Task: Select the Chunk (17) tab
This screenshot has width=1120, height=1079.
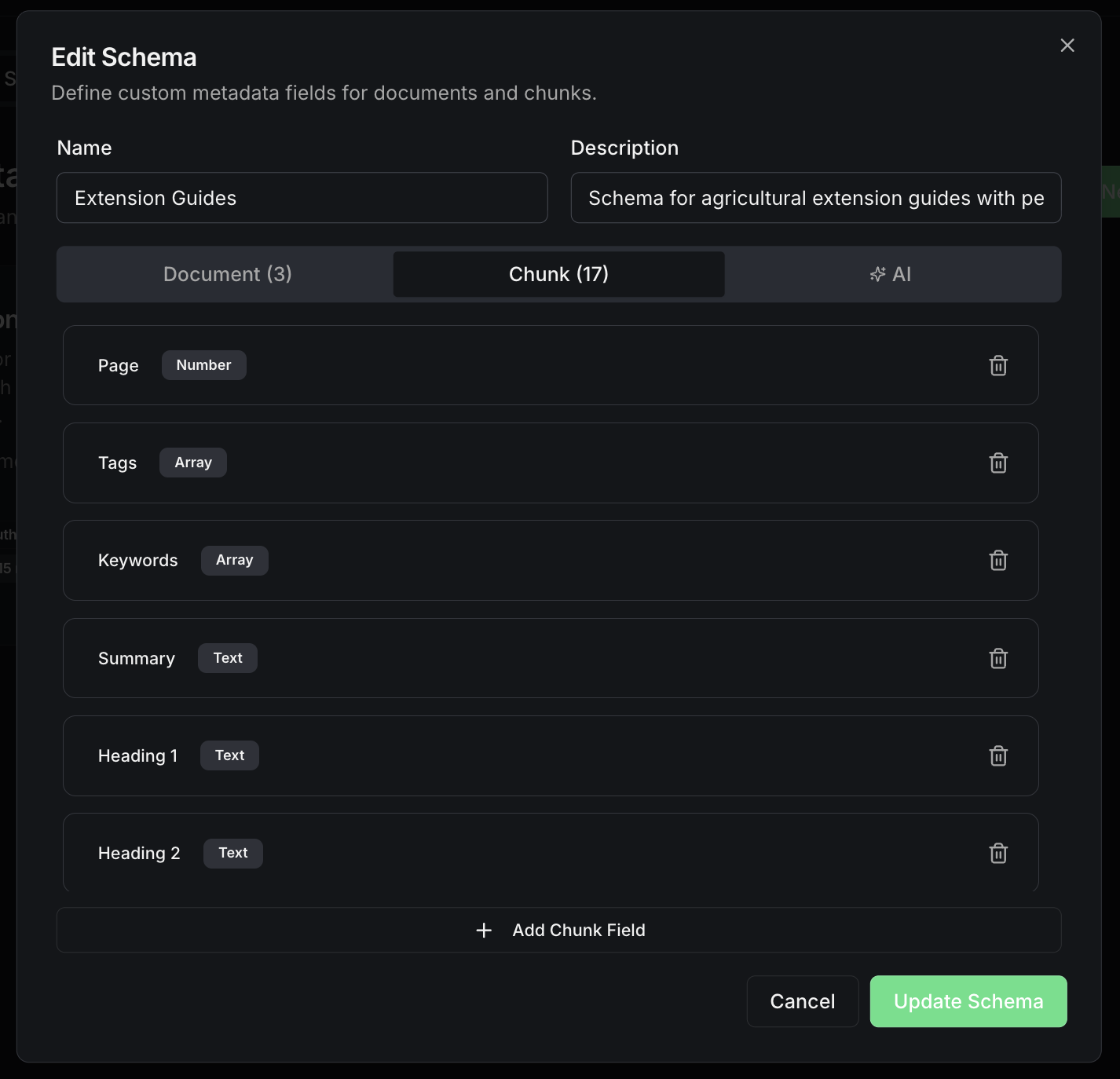Action: coord(558,274)
